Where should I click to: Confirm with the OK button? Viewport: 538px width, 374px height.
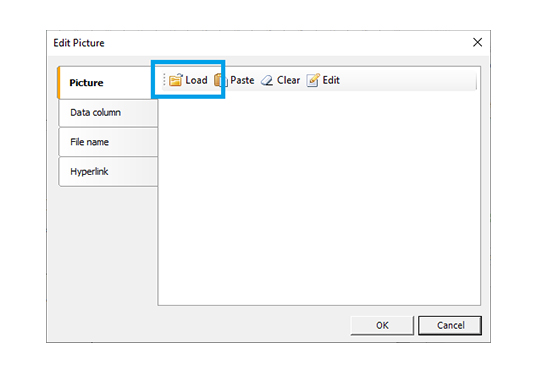click(x=382, y=325)
